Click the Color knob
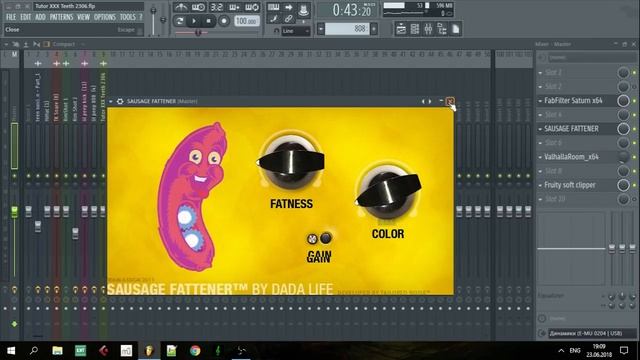Image resolution: width=640 pixels, height=360 pixels. (x=388, y=191)
